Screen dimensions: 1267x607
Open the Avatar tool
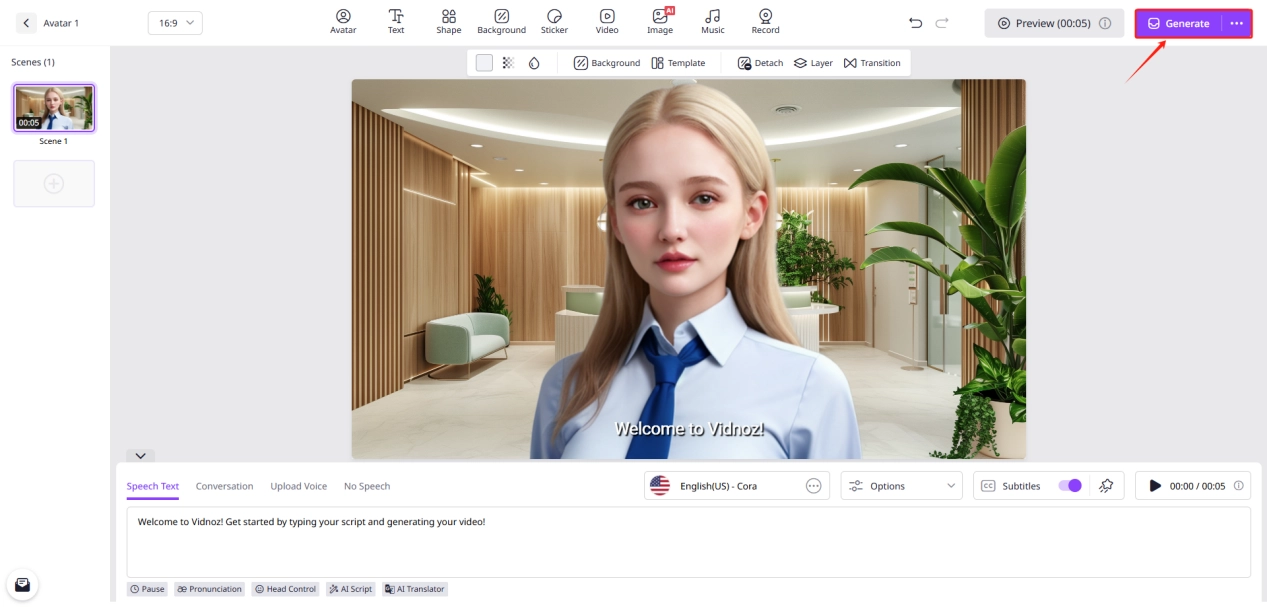point(343,21)
